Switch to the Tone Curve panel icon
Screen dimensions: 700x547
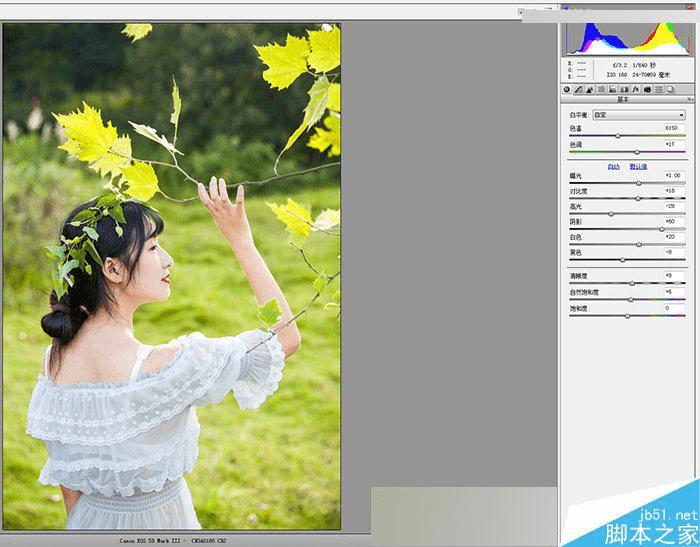[578, 89]
